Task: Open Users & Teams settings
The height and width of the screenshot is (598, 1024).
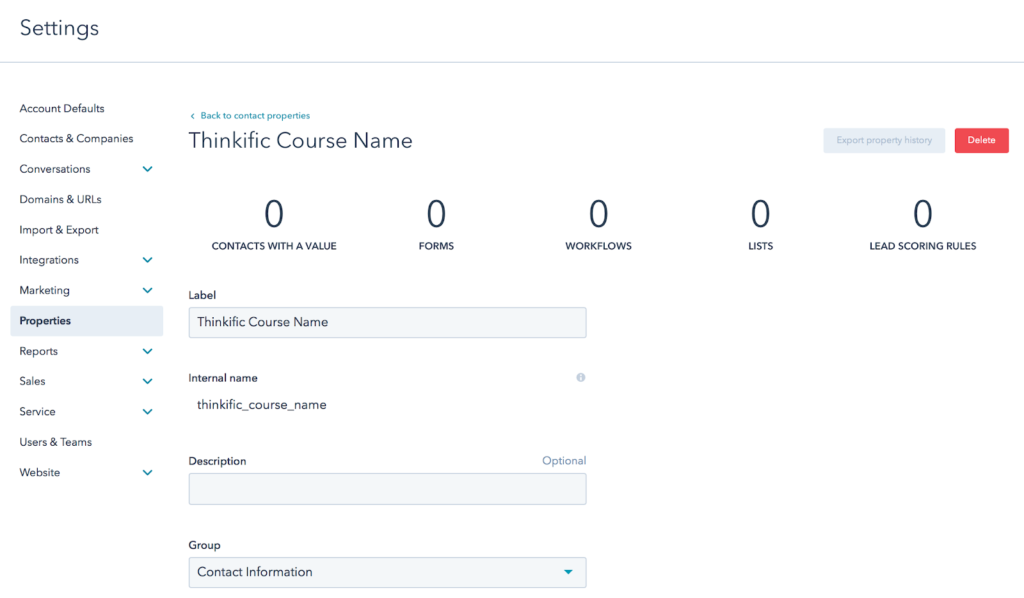Action: pyautogui.click(x=56, y=442)
